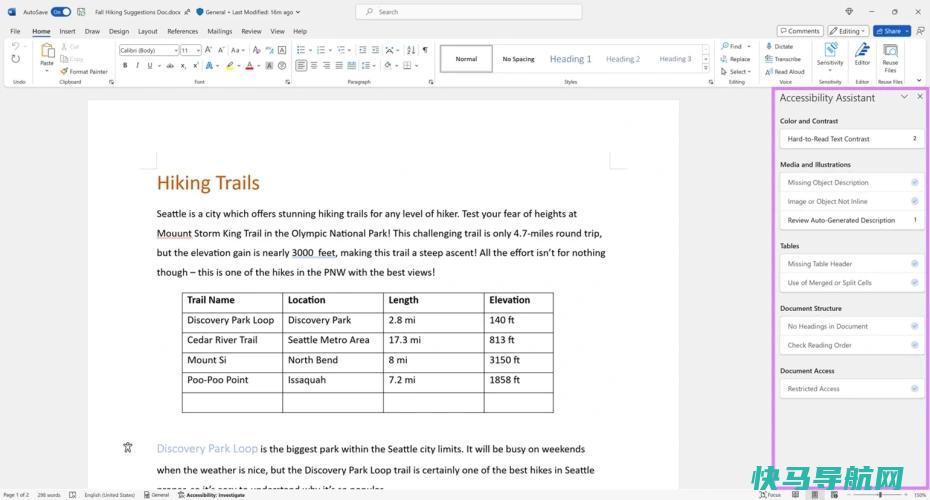This screenshot has height=500, width=930.
Task: Apply Superscript formatting
Action: tap(196, 66)
